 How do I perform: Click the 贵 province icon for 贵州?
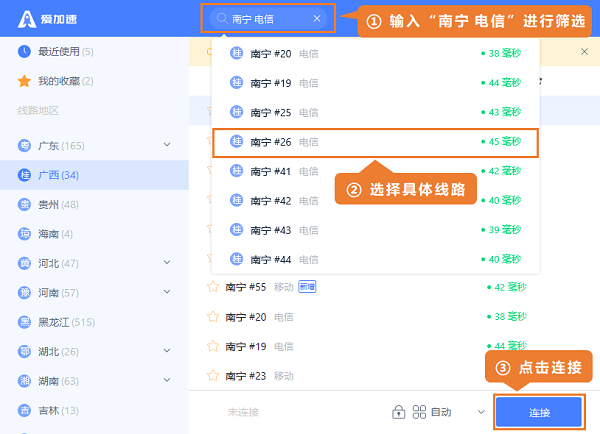(x=24, y=204)
